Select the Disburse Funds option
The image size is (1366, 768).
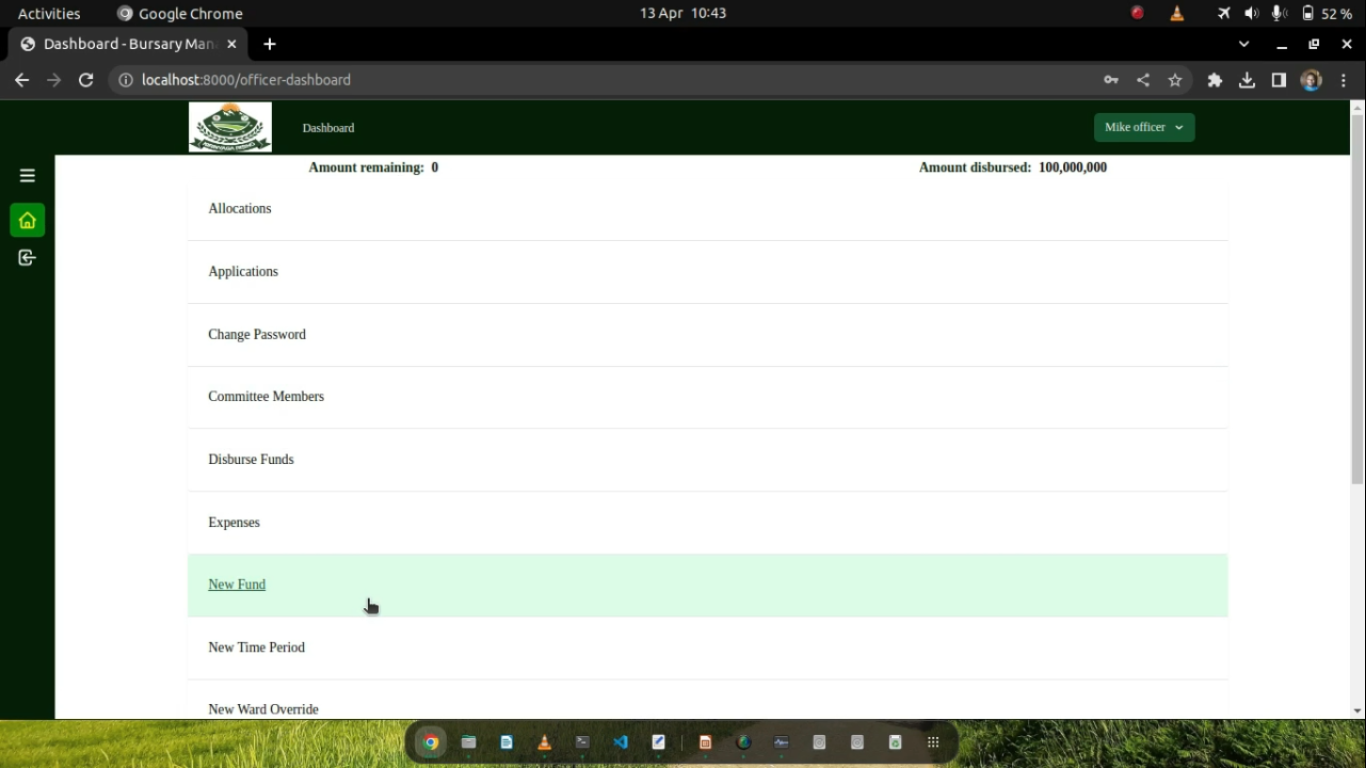coord(251,459)
